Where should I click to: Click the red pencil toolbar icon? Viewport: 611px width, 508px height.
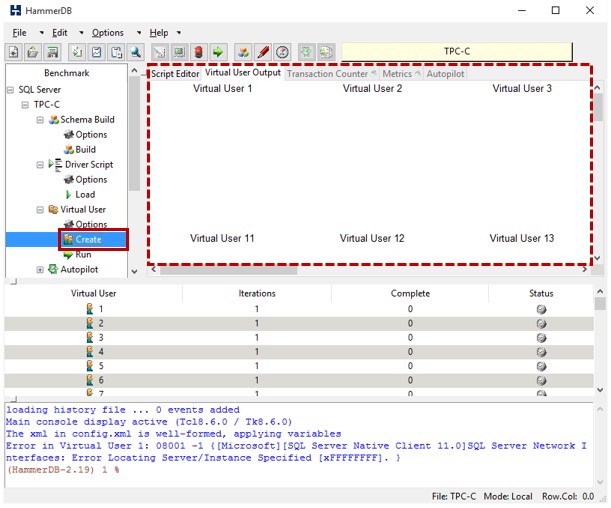(x=263, y=52)
